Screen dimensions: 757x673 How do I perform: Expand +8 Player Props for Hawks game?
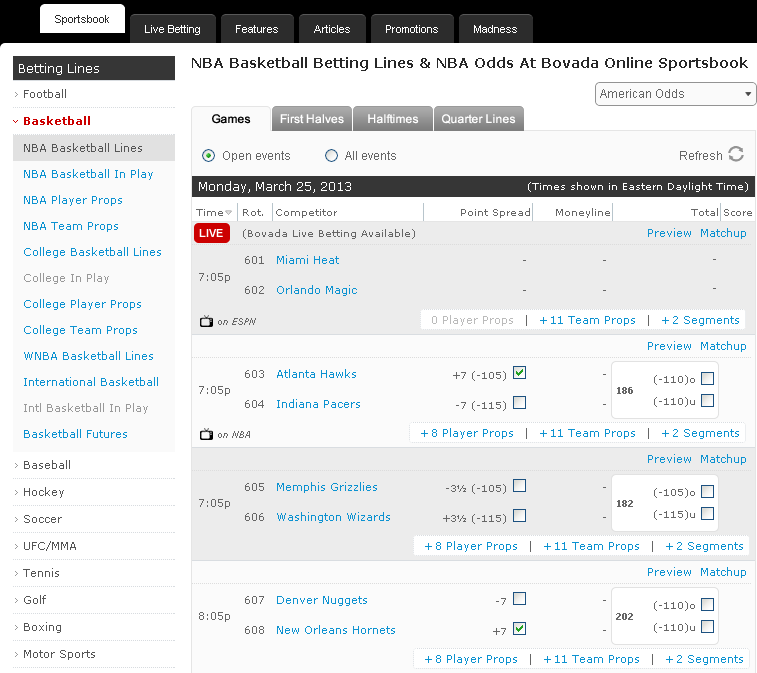(x=466, y=433)
